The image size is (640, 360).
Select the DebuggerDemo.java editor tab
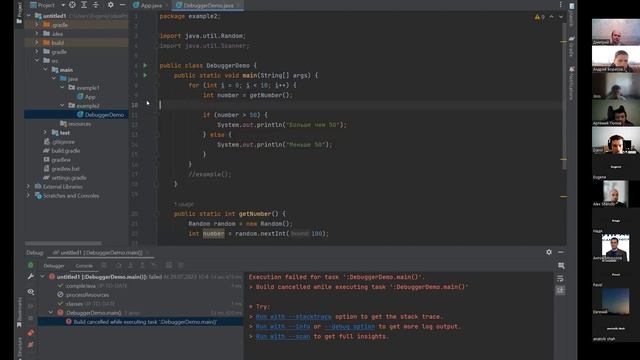pos(208,5)
